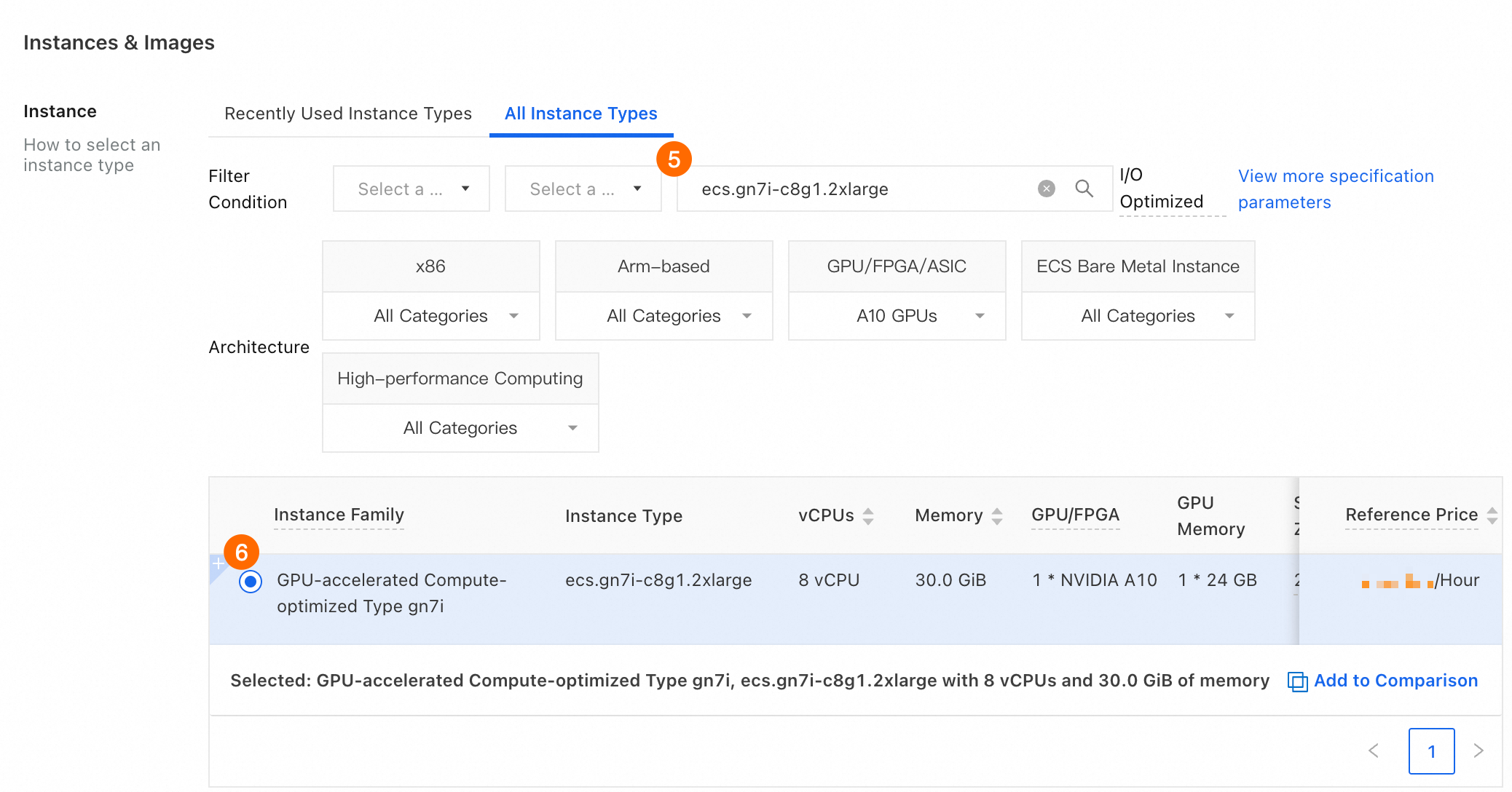The image size is (1512, 792).
Task: Open x86 All Categories dropdown
Action: point(431,316)
